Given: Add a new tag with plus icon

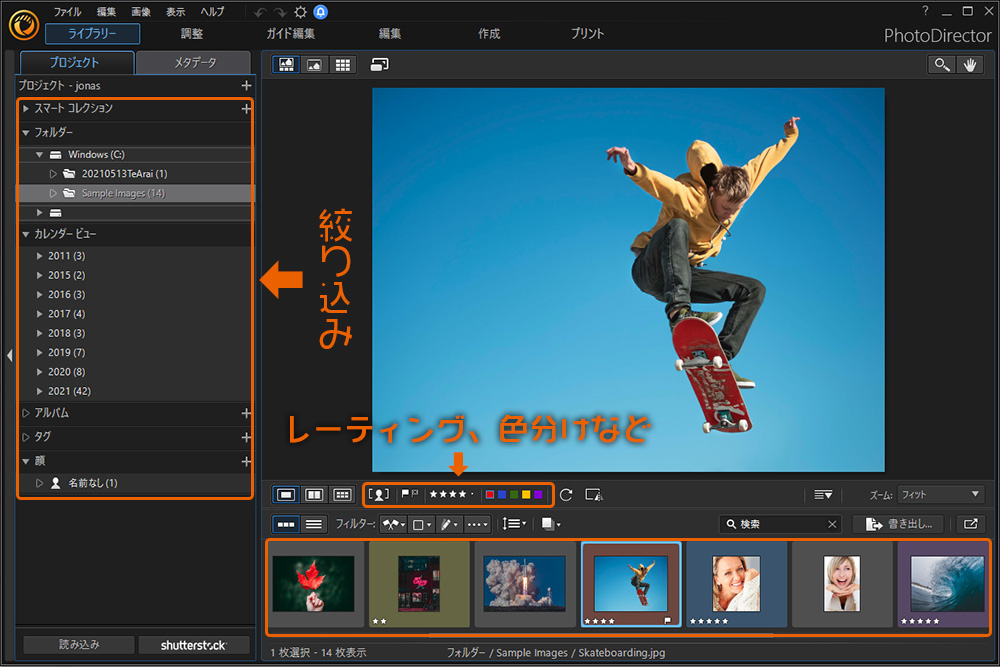Looking at the screenshot, I should [x=246, y=437].
